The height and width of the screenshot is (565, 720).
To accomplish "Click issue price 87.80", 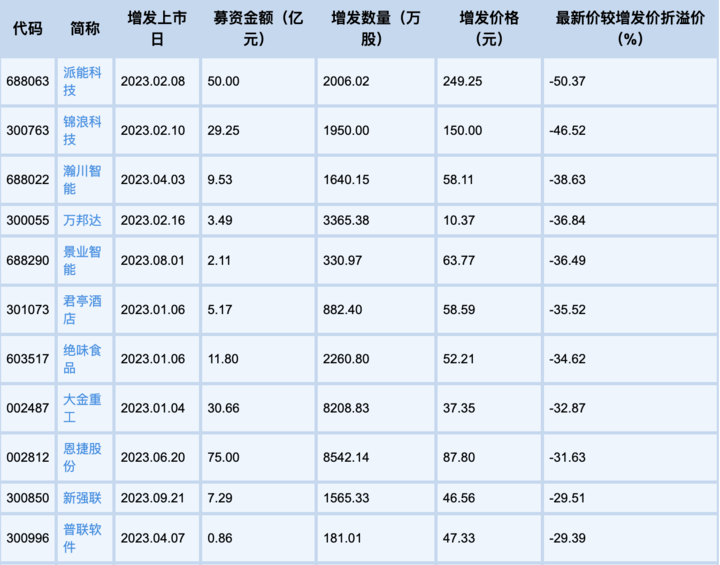I will click(x=459, y=458).
